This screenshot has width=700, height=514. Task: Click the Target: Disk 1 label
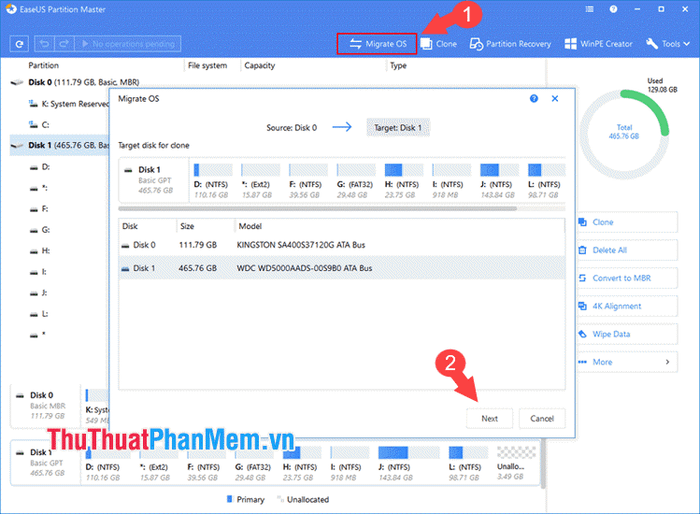point(398,128)
